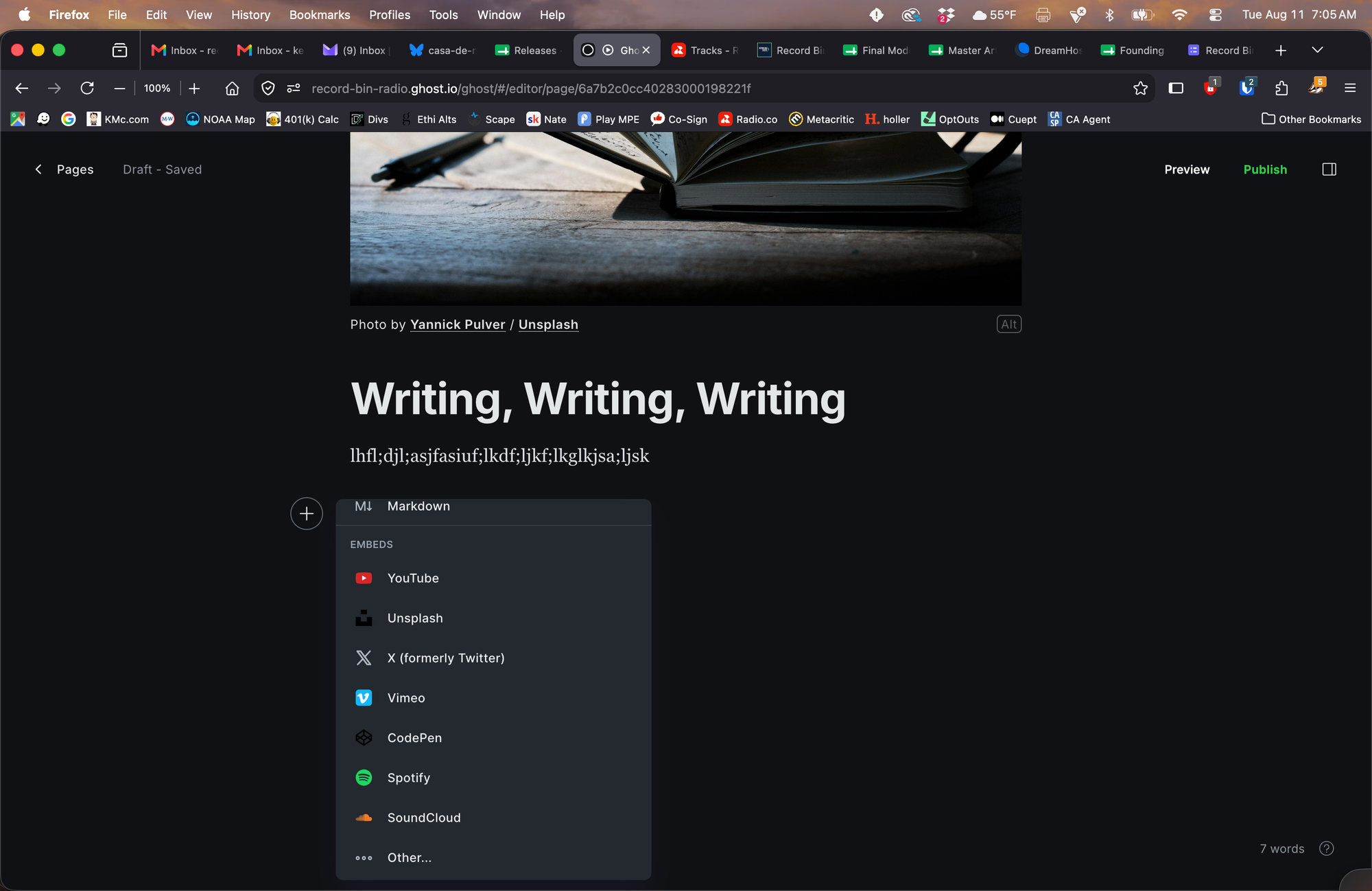This screenshot has width=1372, height=891.
Task: Click the plus button to add a card
Action: tap(307, 514)
